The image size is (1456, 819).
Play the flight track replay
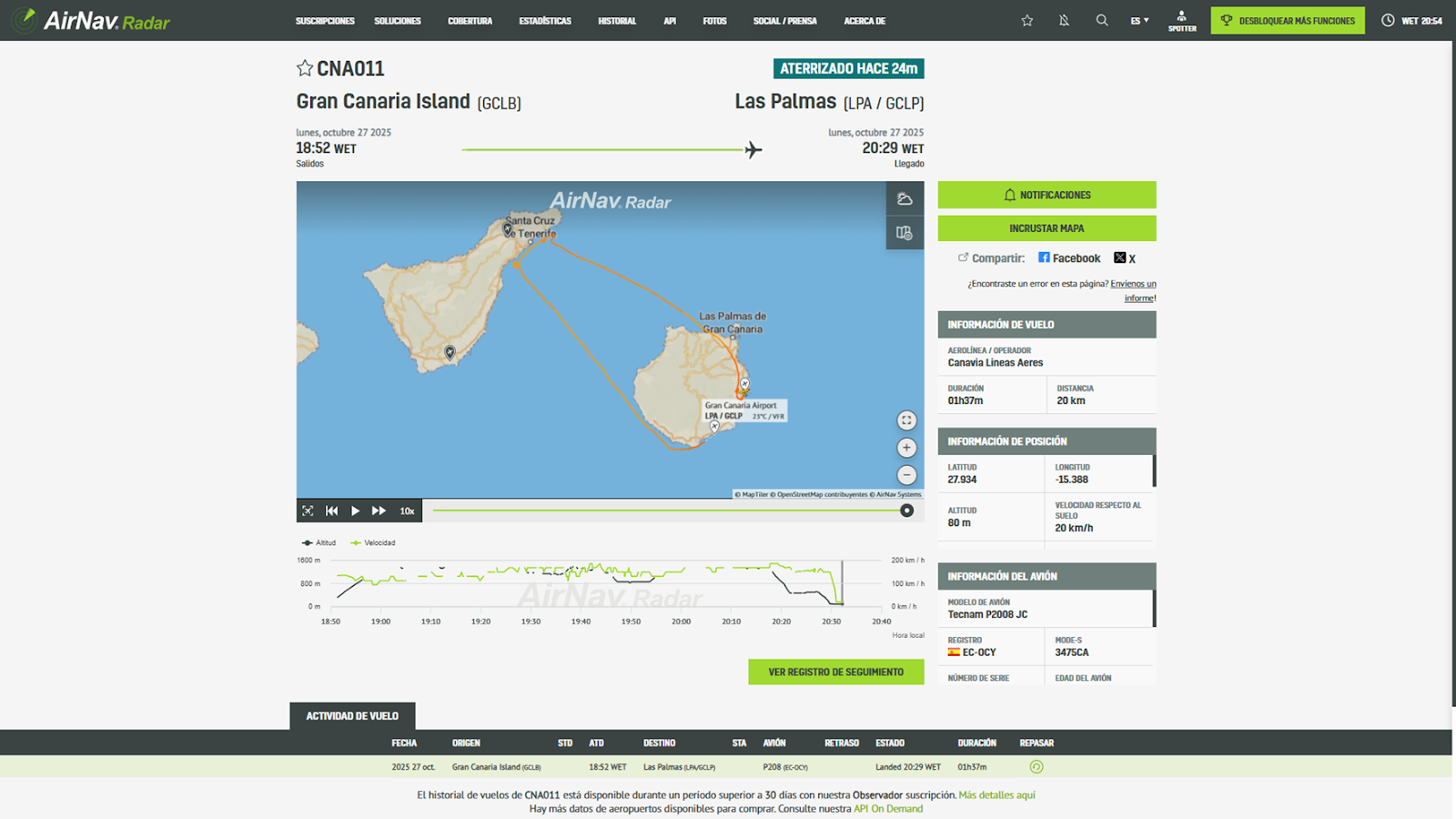pos(356,511)
